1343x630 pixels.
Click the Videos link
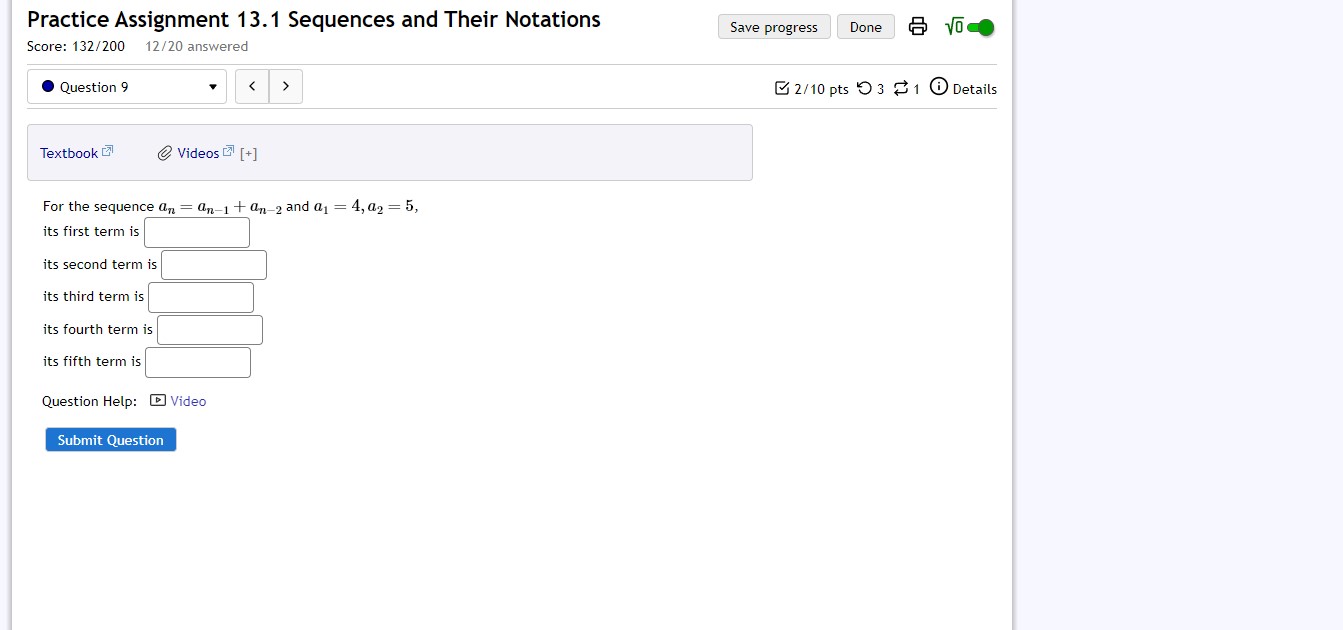click(x=198, y=152)
